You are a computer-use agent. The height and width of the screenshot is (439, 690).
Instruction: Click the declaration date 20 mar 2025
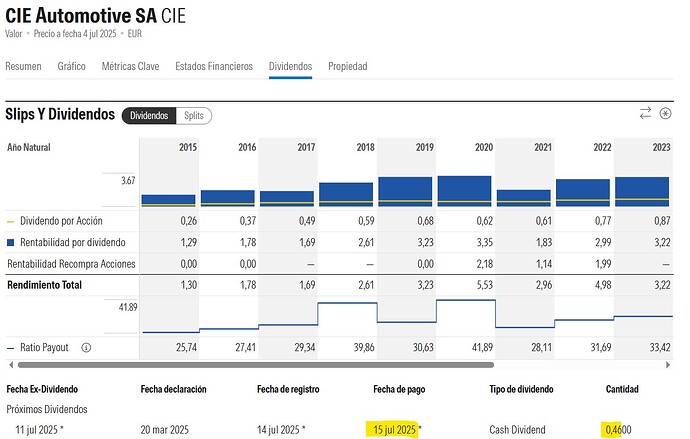[165, 430]
